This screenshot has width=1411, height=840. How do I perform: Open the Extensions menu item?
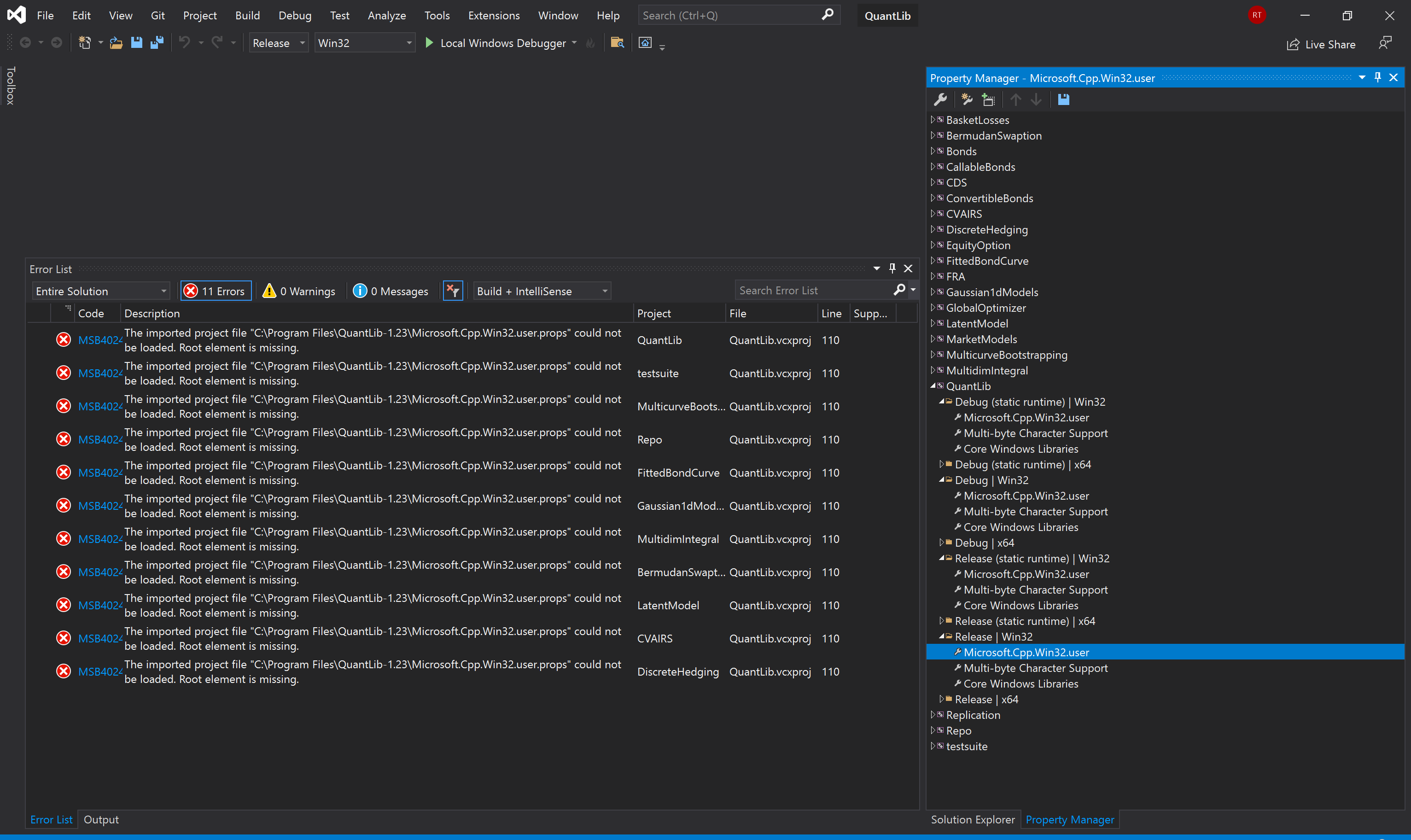pos(493,15)
